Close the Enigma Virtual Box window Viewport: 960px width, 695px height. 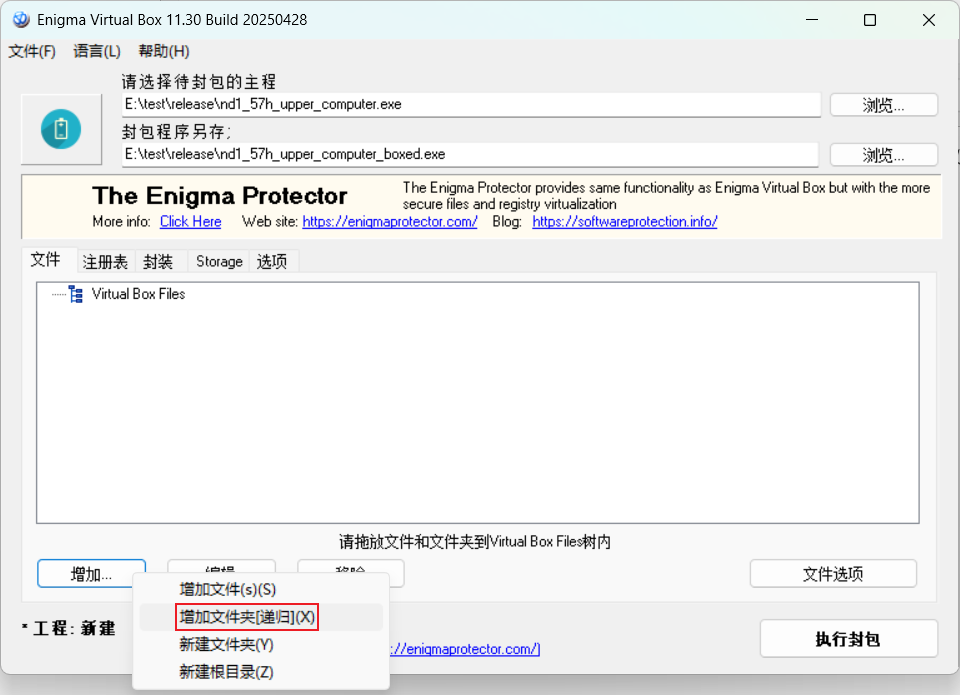click(928, 20)
